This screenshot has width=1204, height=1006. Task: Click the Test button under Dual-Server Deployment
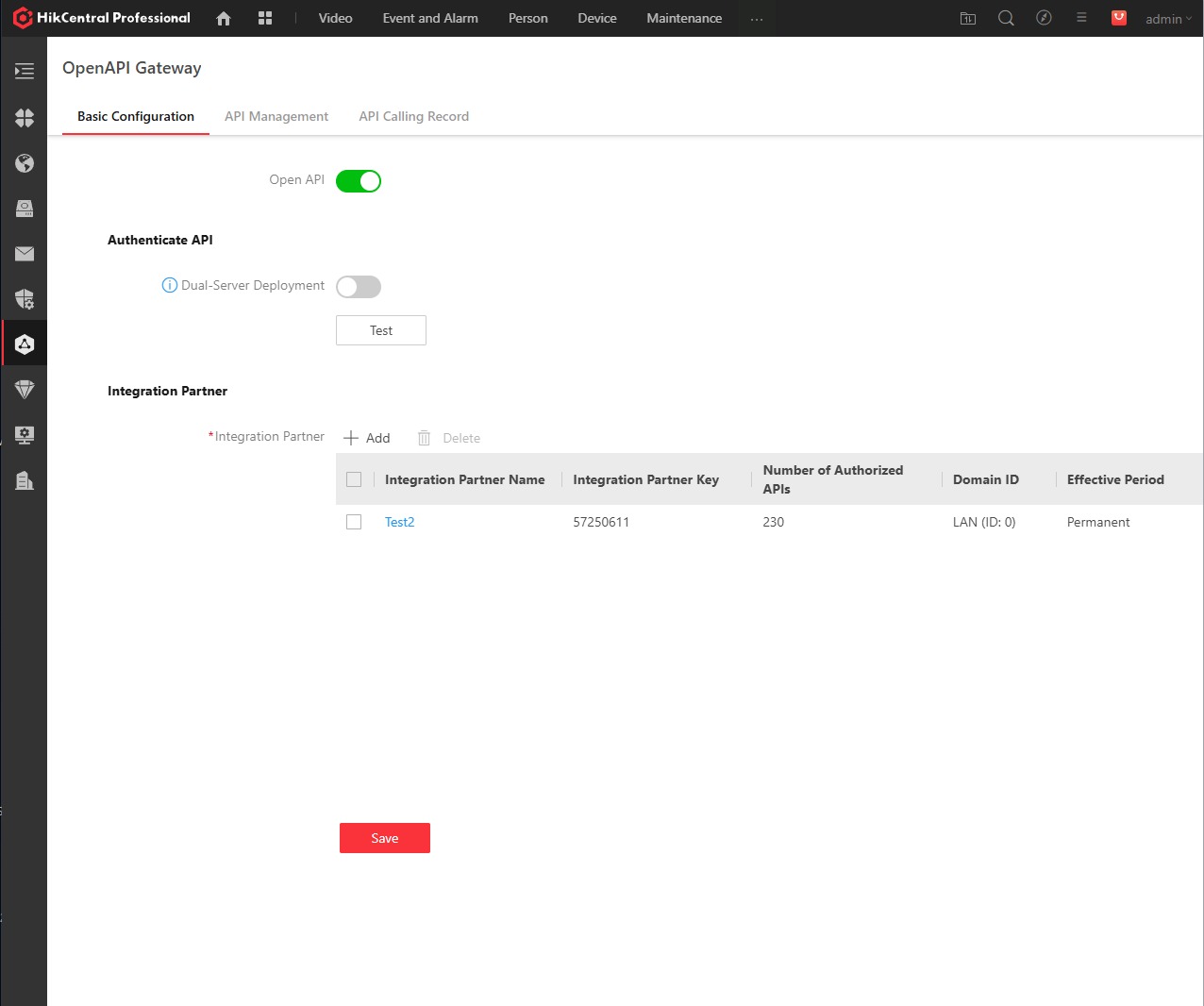coord(380,330)
